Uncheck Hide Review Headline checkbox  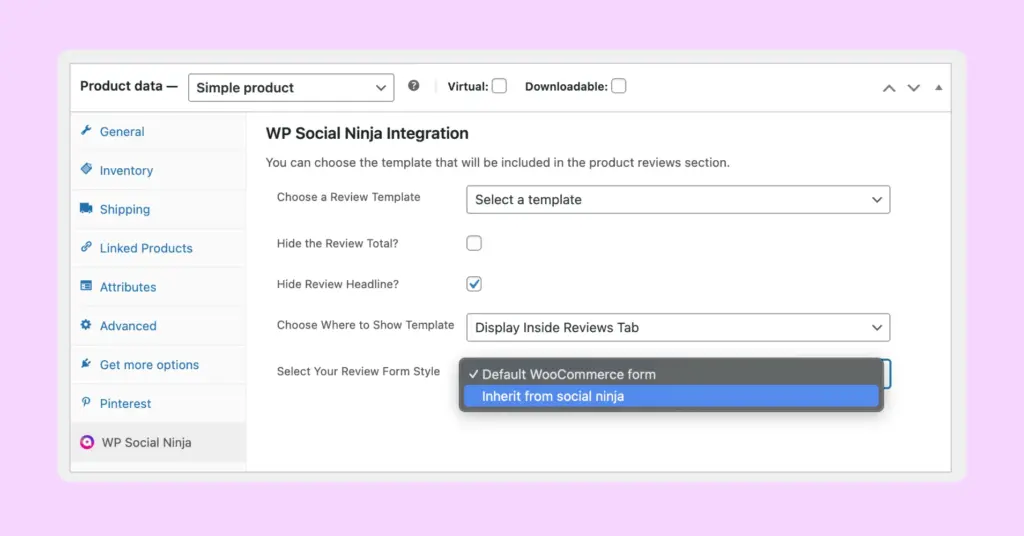pos(474,284)
